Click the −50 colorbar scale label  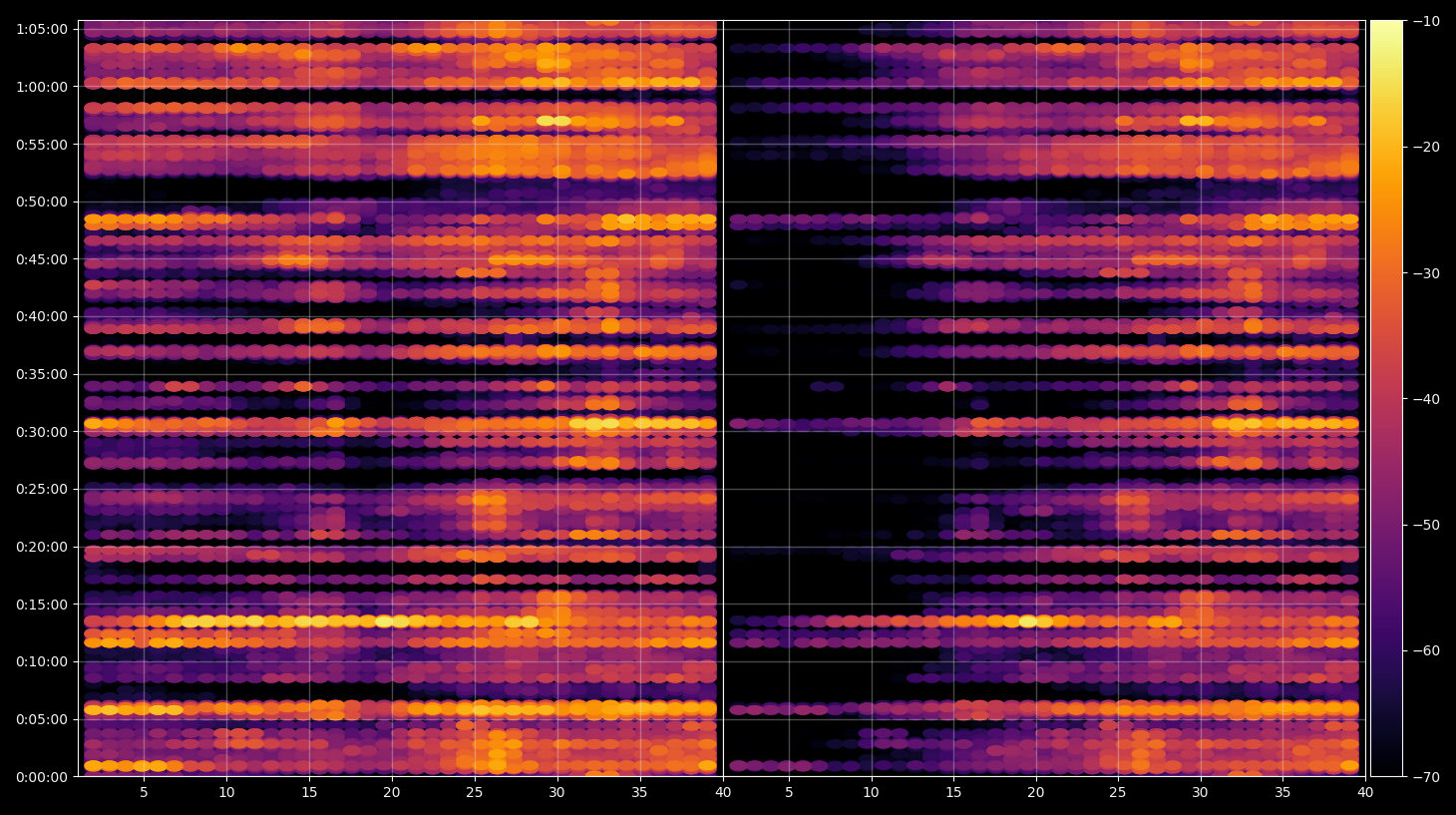point(1427,525)
